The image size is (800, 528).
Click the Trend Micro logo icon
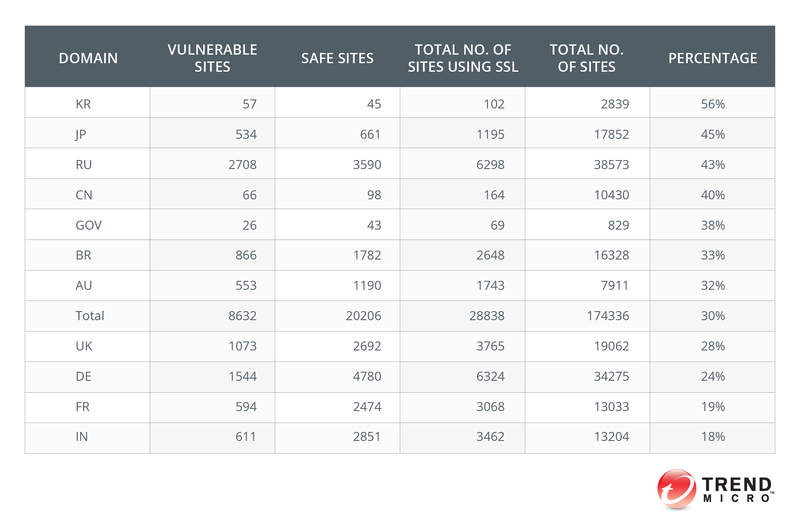[676, 489]
